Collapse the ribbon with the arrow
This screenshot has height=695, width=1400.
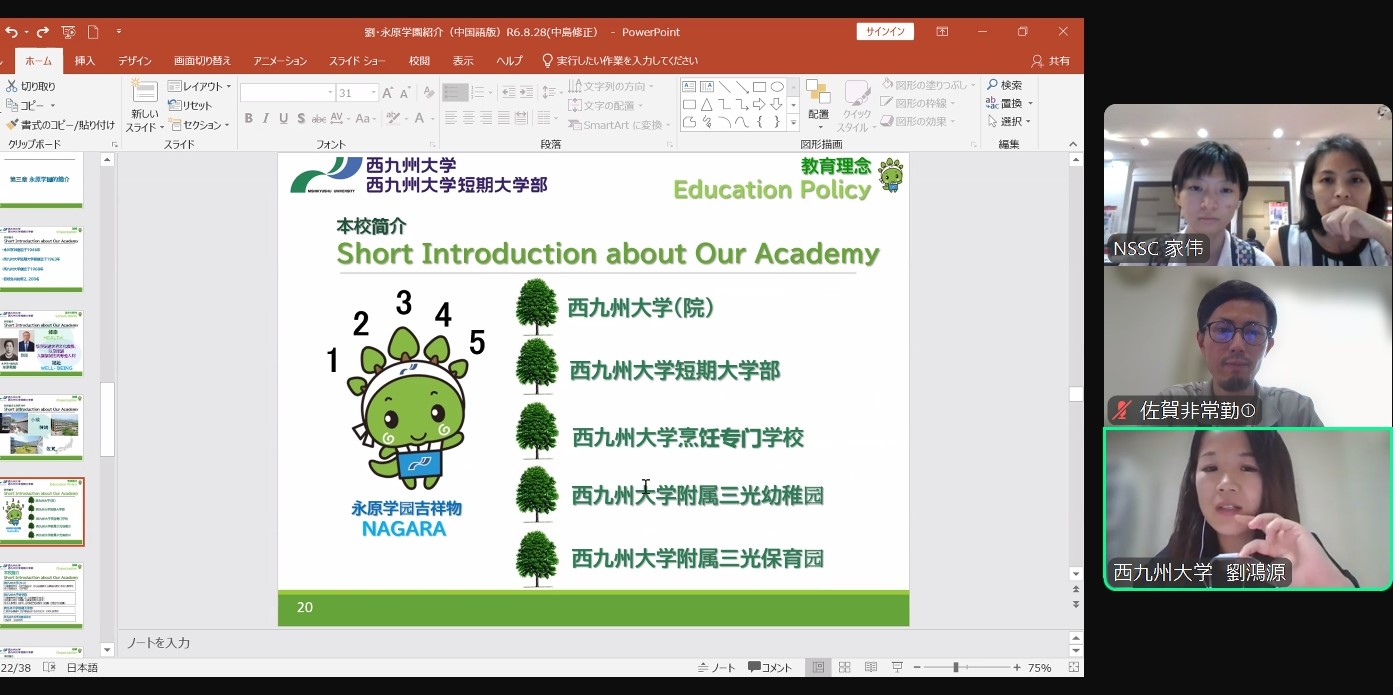[1073, 144]
